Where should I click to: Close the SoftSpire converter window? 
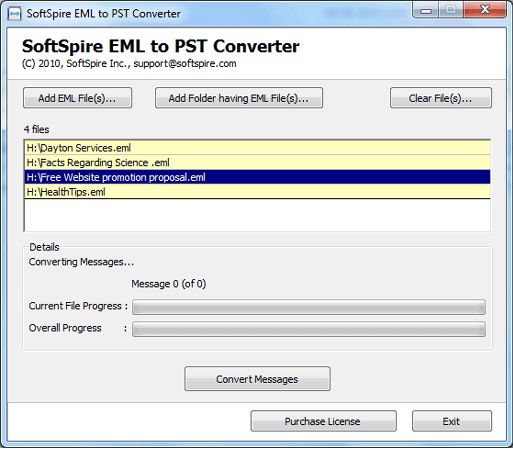click(x=484, y=10)
